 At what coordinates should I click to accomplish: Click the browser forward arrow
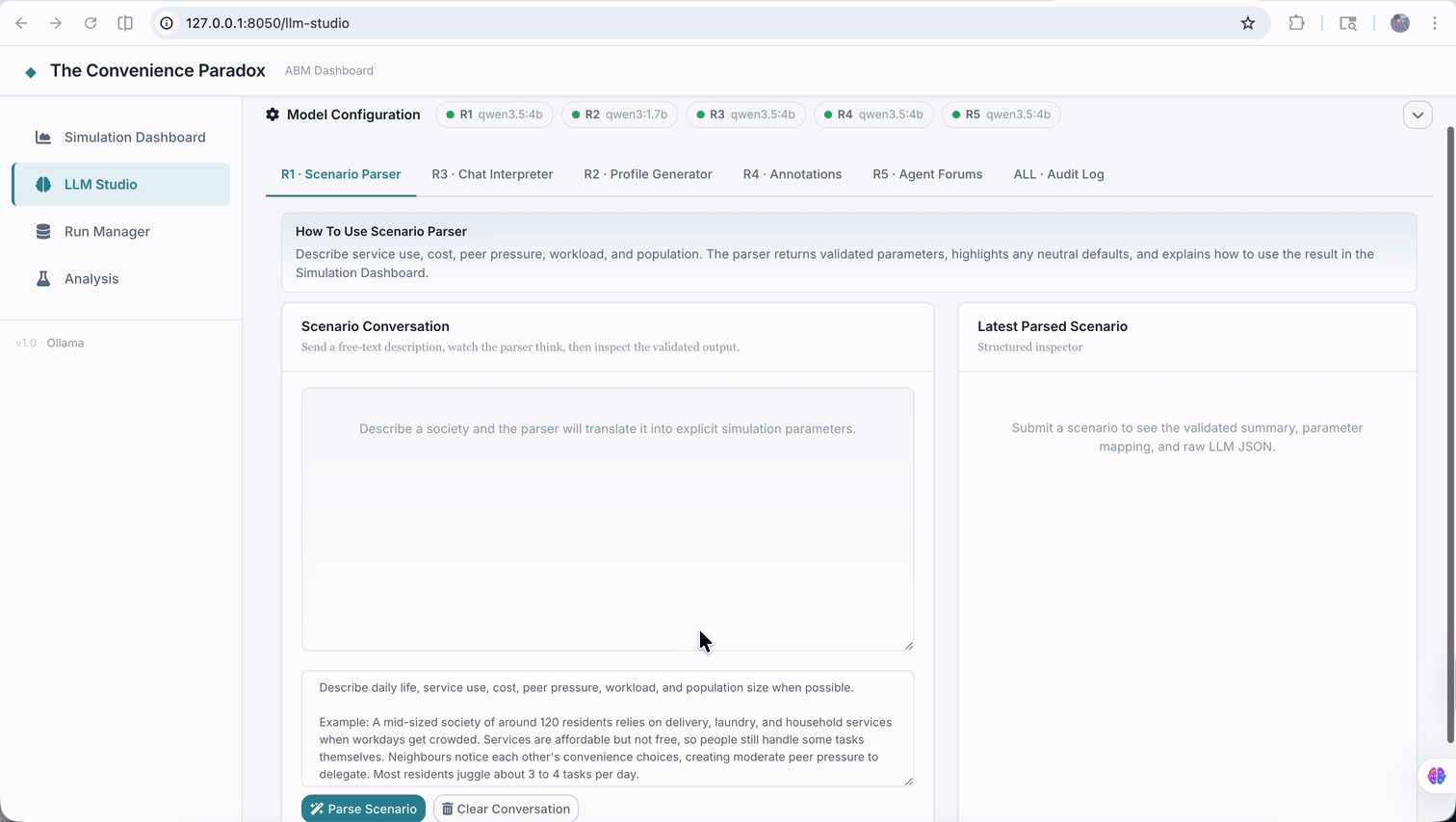[56, 23]
